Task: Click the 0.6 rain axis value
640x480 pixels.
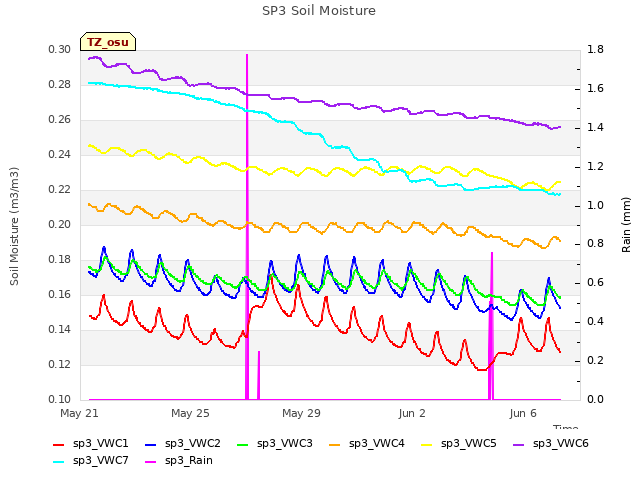Action: coord(595,282)
